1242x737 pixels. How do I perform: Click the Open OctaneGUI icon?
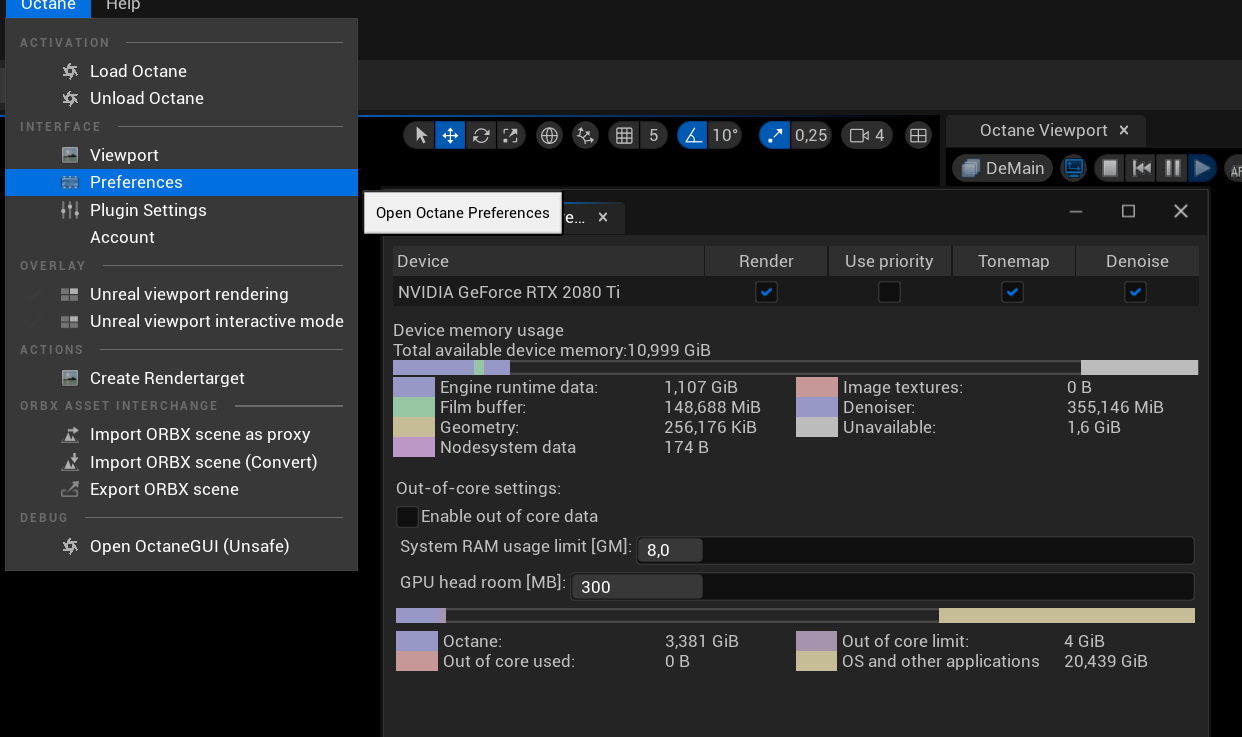70,546
